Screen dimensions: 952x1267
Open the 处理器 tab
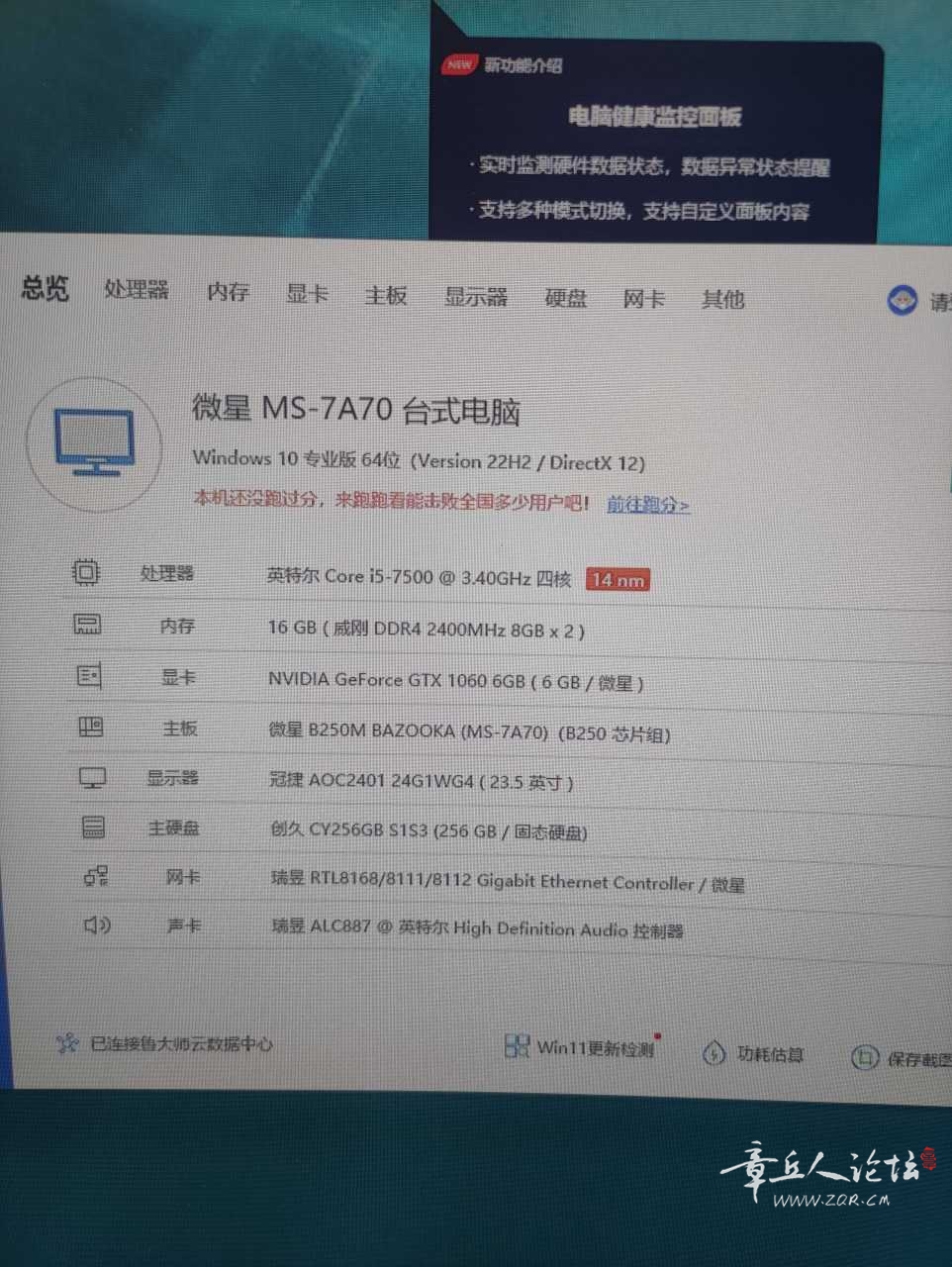137,290
